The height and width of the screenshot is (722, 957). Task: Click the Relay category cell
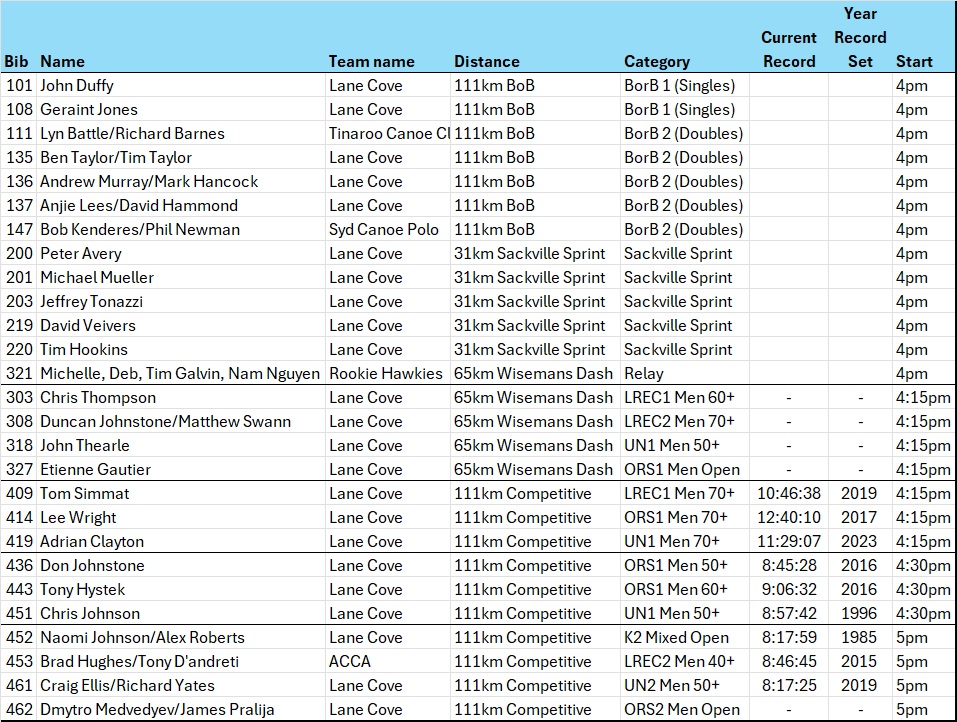(643, 373)
